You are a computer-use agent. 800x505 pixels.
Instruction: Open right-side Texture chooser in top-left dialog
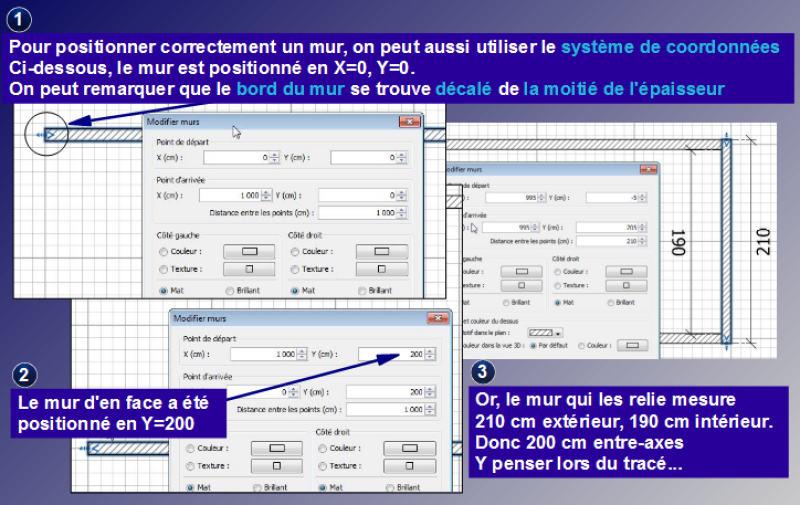380,269
